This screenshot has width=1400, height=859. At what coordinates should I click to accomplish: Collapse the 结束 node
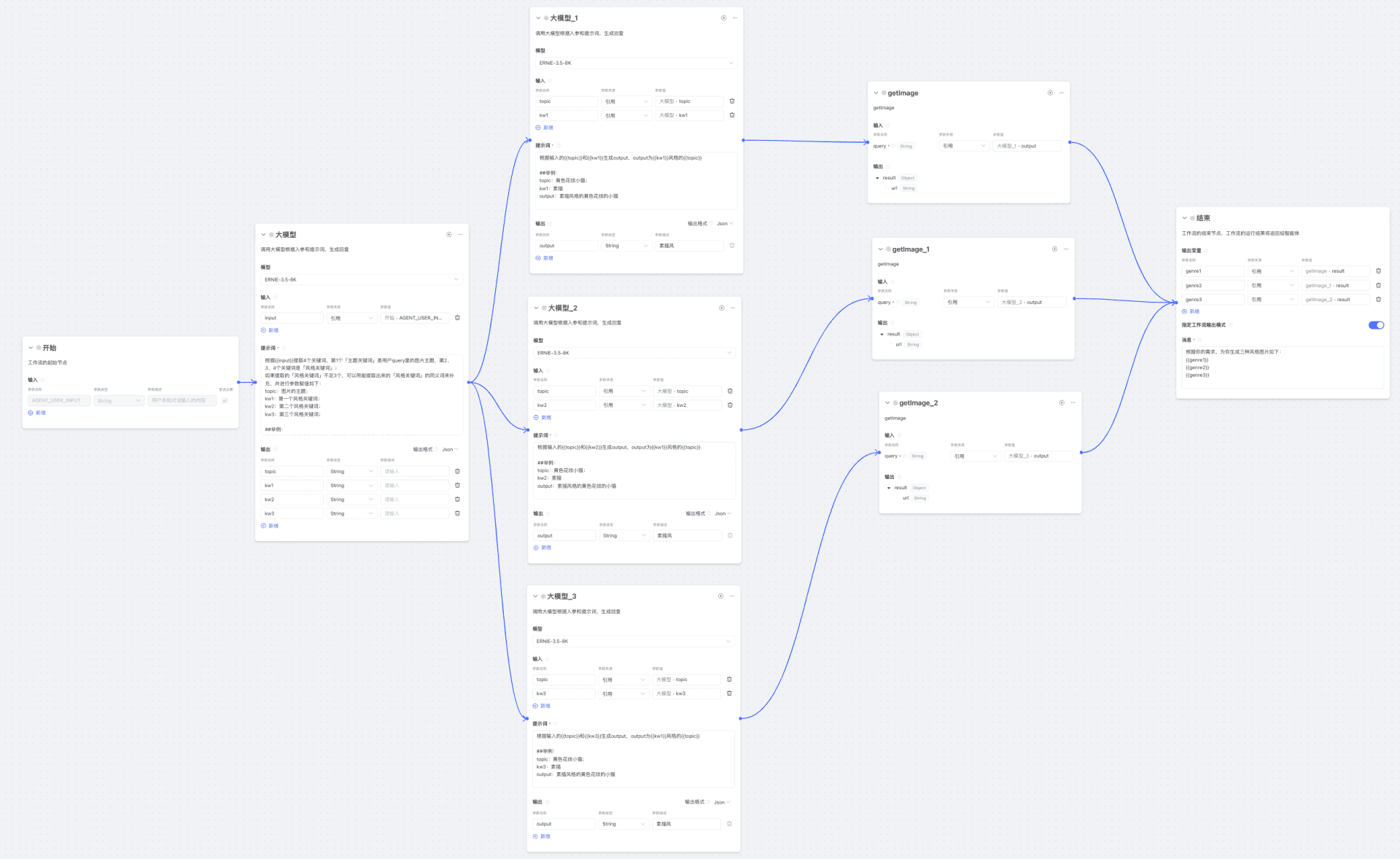point(1184,218)
